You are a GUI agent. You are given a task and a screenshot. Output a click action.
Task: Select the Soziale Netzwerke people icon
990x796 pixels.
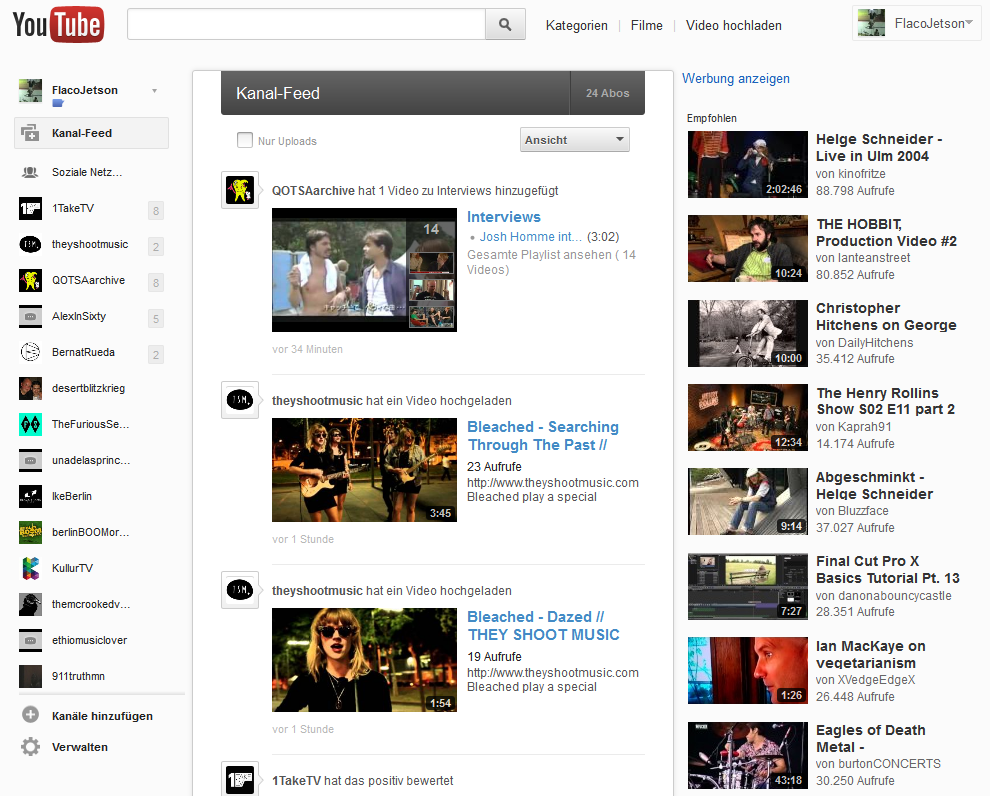(31, 173)
